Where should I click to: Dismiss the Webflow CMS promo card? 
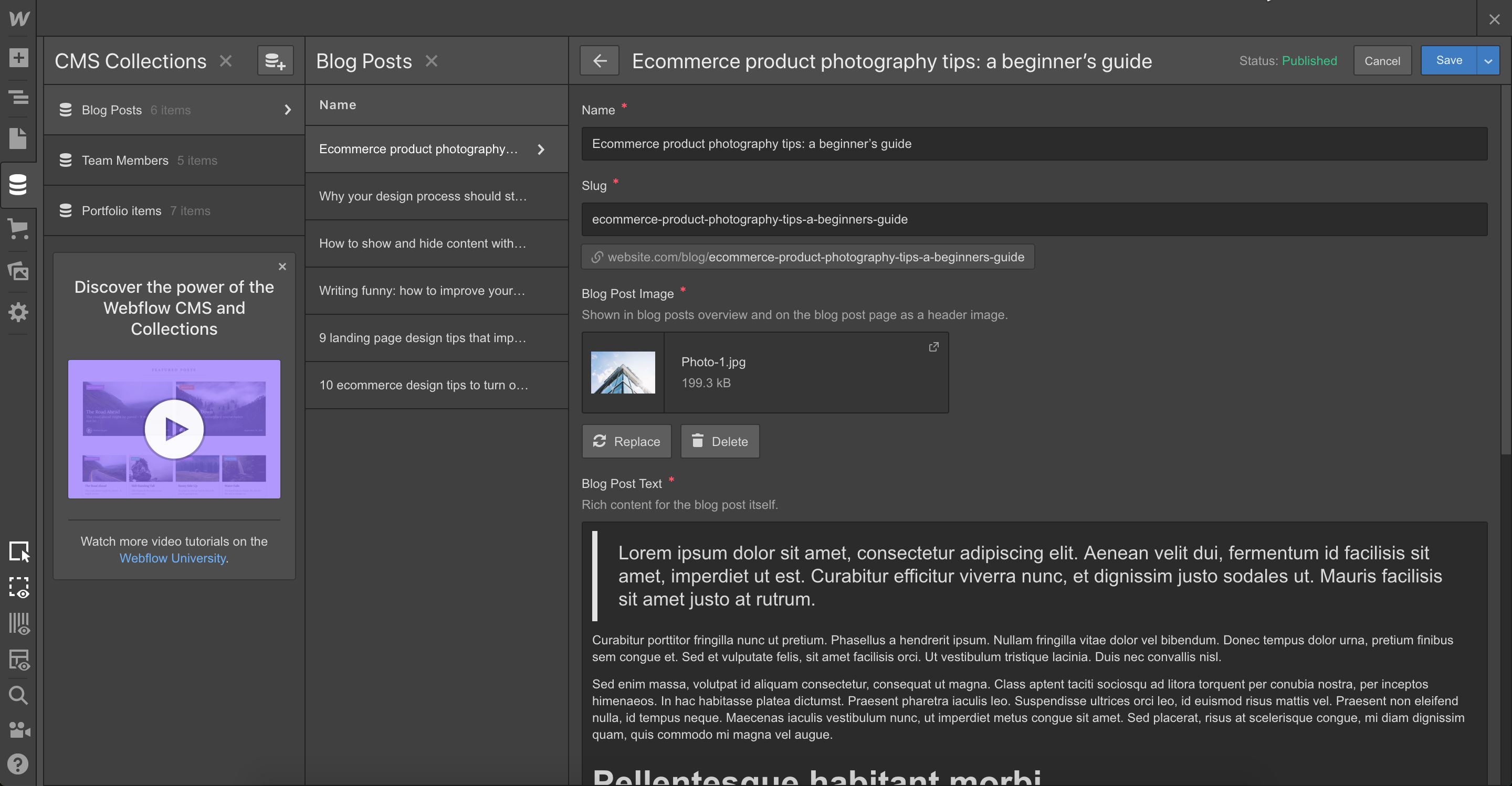point(282,267)
